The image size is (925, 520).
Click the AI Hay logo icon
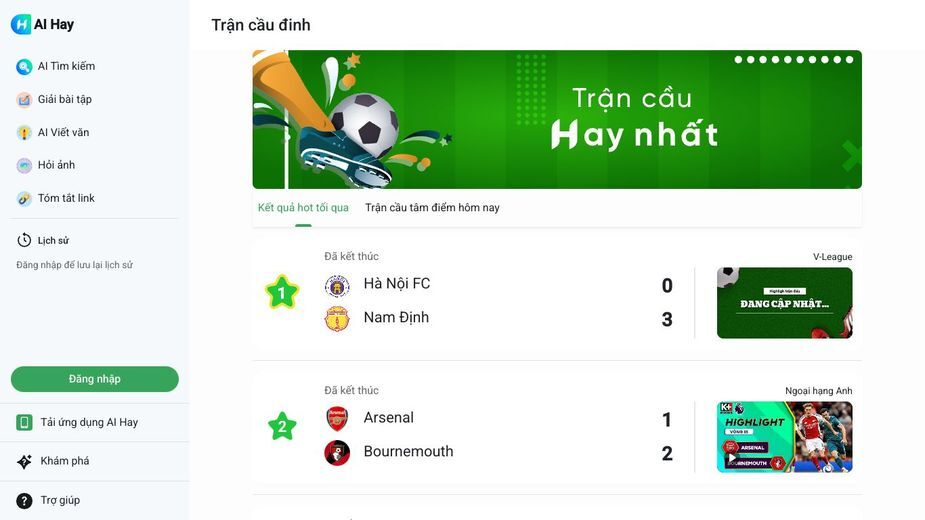(x=21, y=24)
